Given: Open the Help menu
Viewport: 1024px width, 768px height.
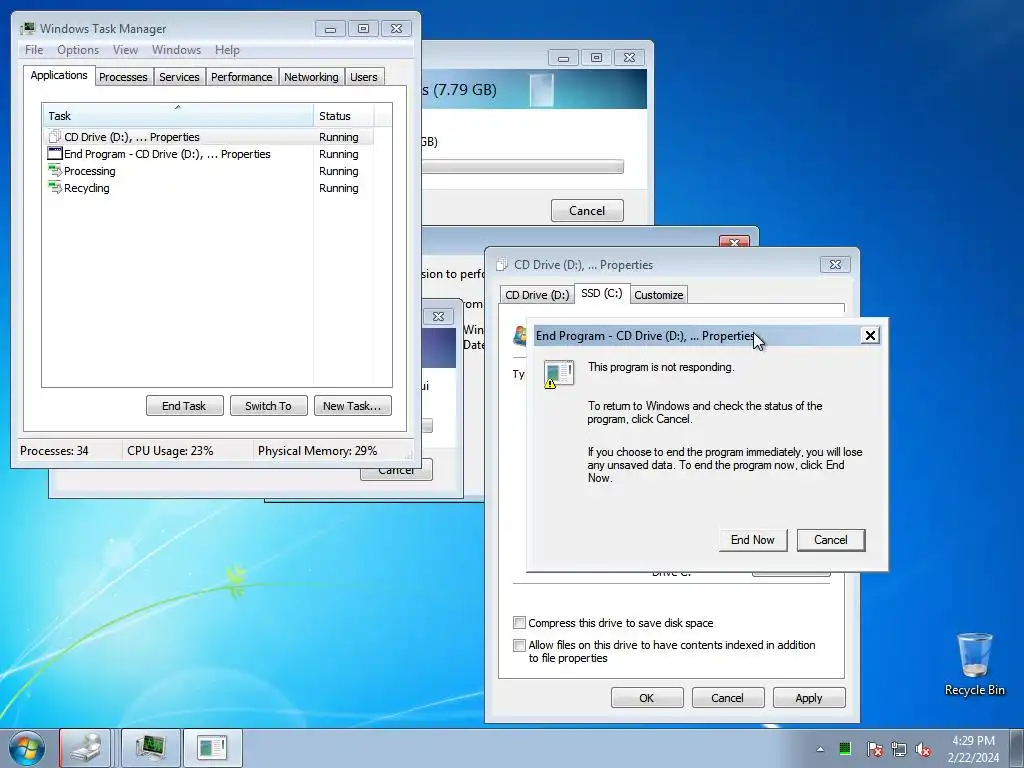Looking at the screenshot, I should (x=227, y=50).
